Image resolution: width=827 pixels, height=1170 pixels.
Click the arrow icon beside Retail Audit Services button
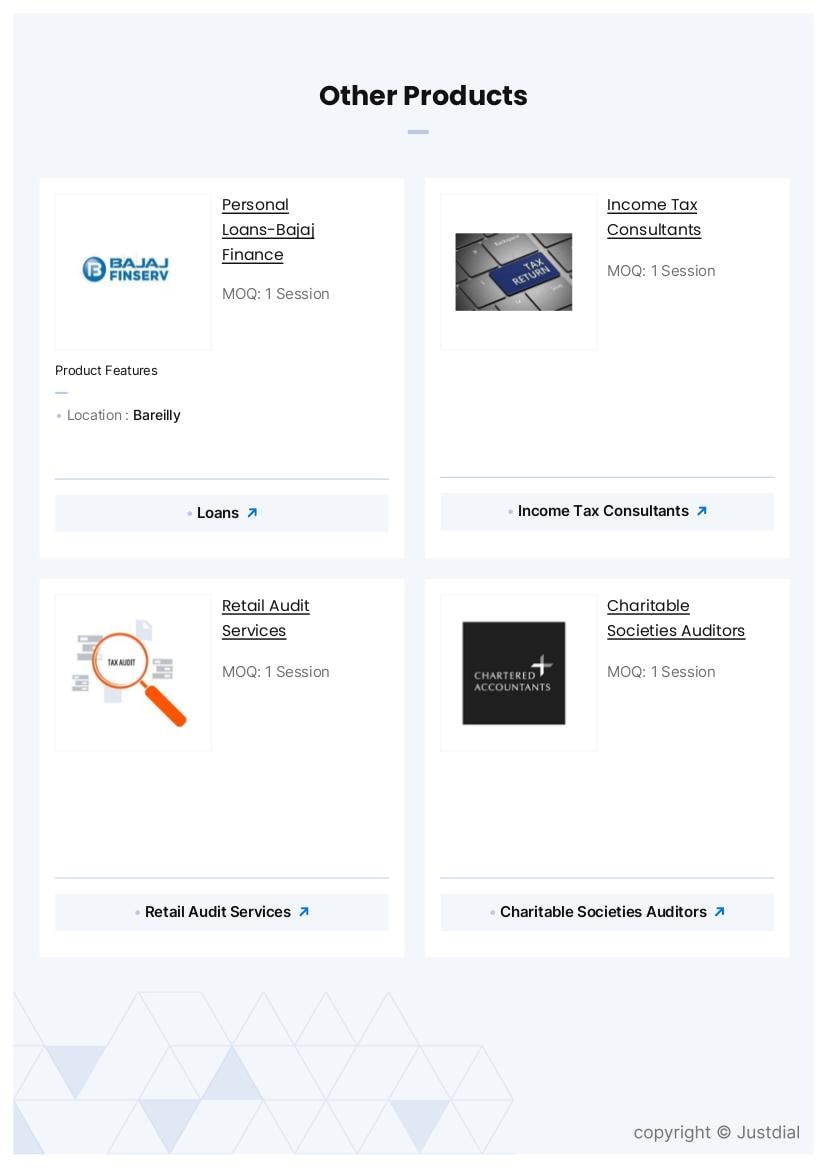(304, 912)
